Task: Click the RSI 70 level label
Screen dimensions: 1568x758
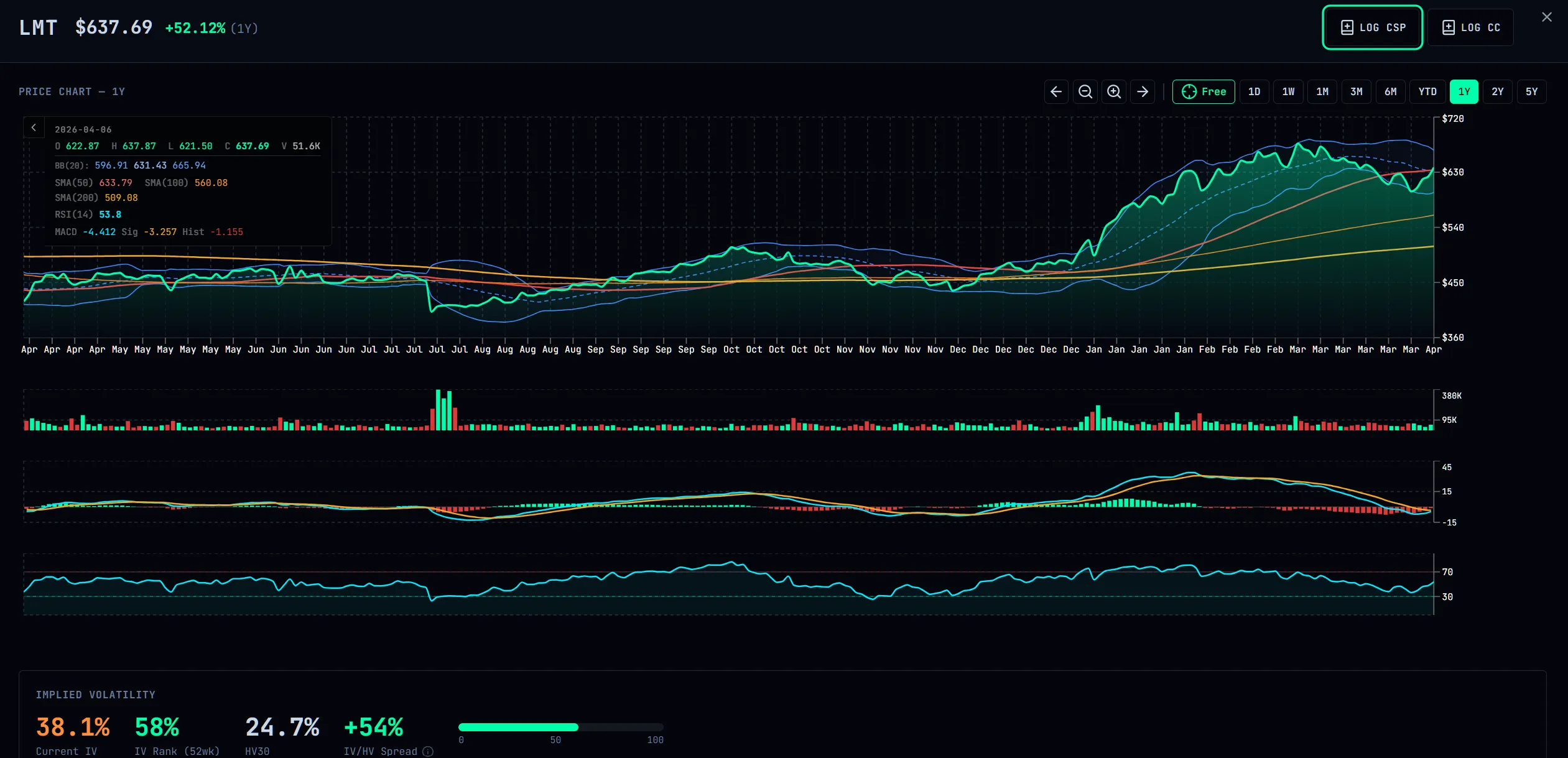Action: point(1447,572)
